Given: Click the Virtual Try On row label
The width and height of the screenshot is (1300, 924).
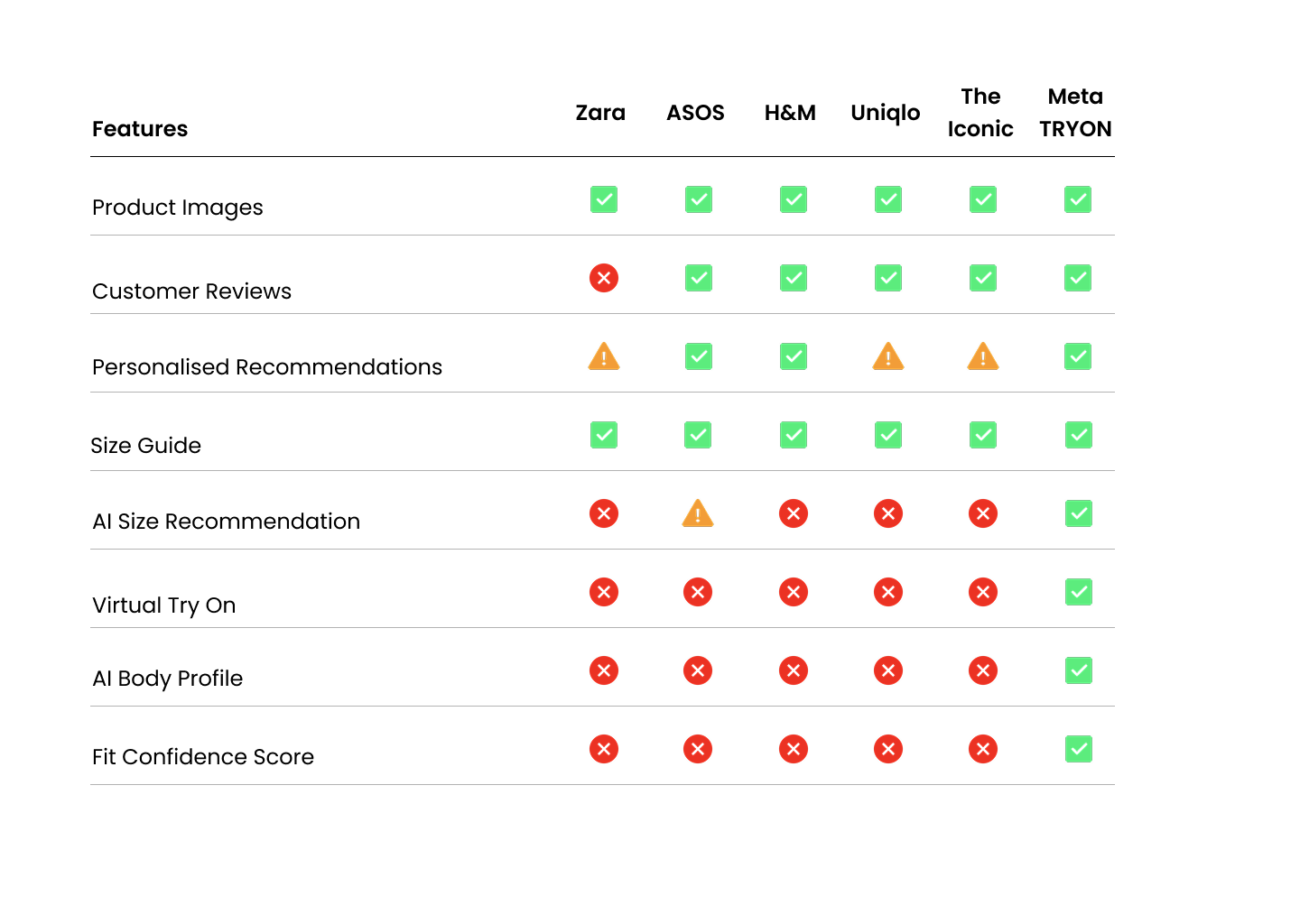Looking at the screenshot, I should coord(164,605).
